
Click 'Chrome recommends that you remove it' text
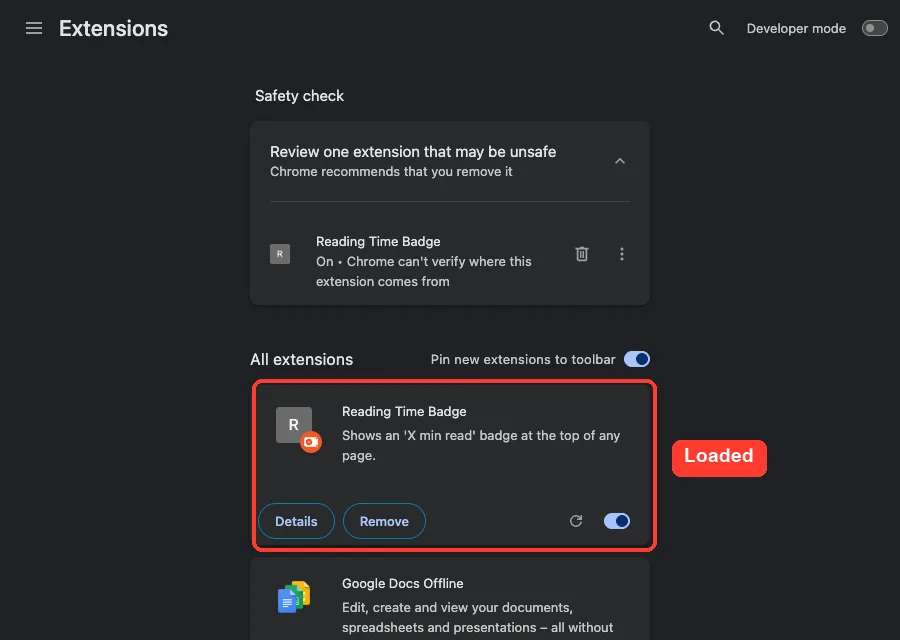[x=391, y=172]
